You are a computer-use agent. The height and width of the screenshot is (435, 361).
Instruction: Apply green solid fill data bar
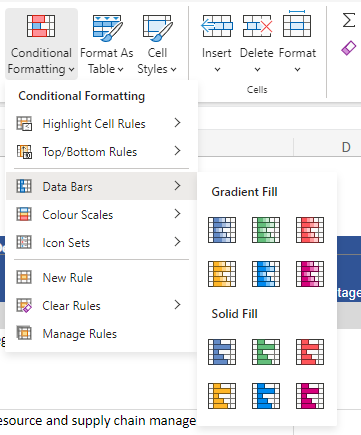266,352
